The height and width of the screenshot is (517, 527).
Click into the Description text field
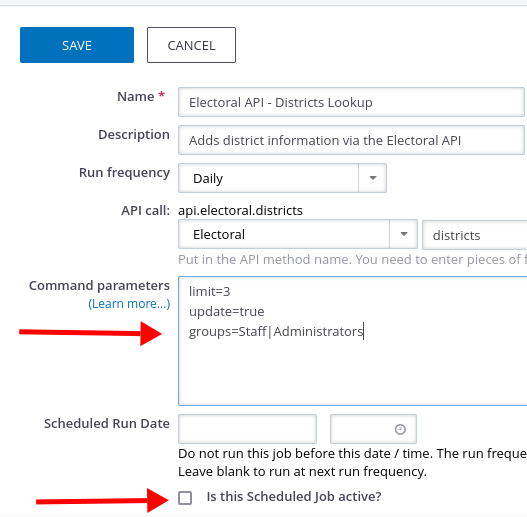click(351, 140)
